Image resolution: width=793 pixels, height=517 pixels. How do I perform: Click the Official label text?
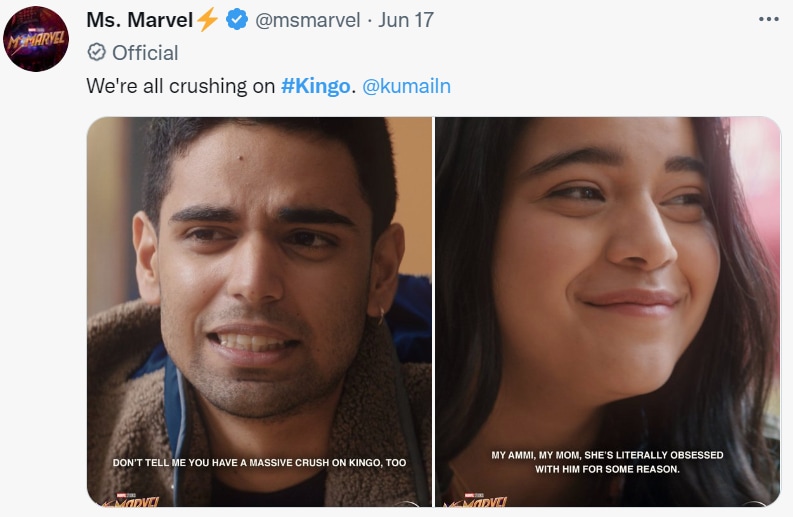pos(145,52)
